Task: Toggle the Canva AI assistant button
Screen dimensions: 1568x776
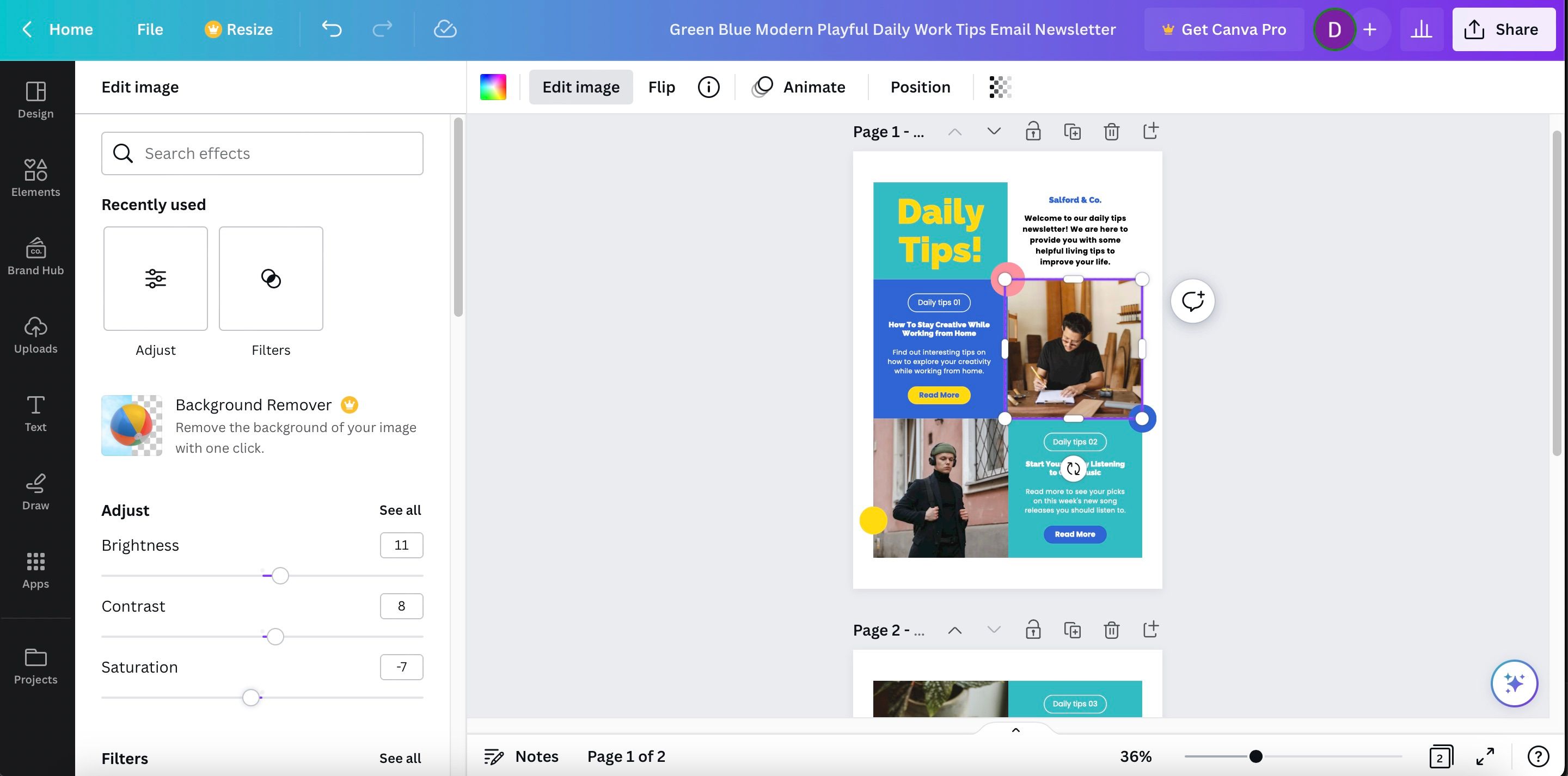Action: [x=1514, y=683]
